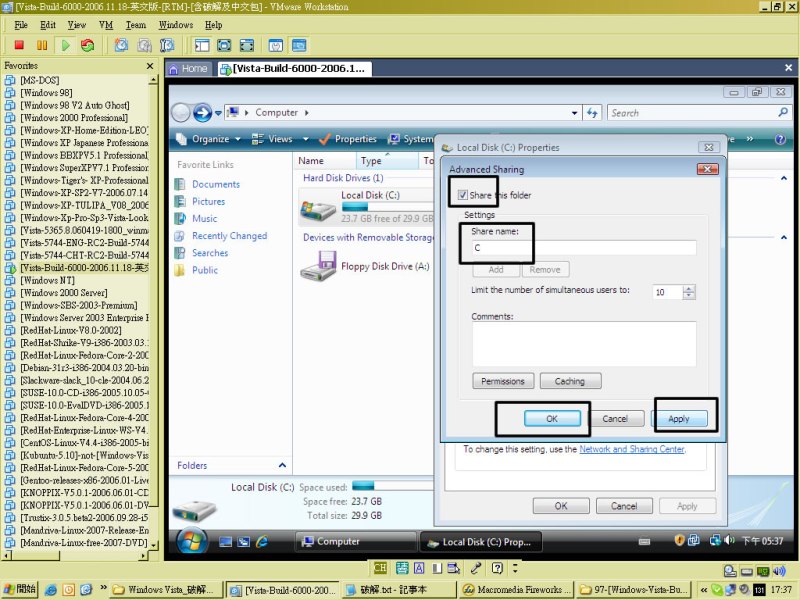Screen dimensions: 800x600
Task: Close the Favorites sidebar panel
Action: pos(149,66)
